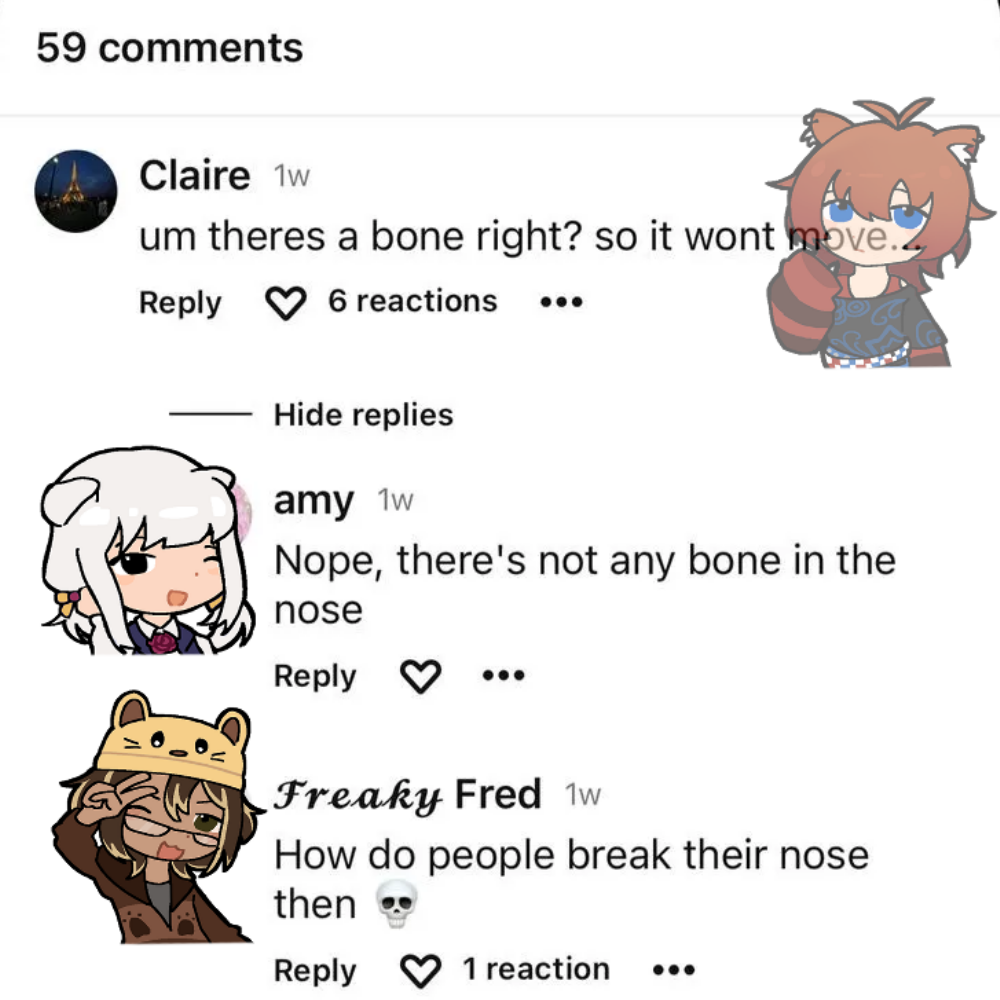Reply to amy's comment
The height and width of the screenshot is (1000, 1000).
pyautogui.click(x=315, y=676)
